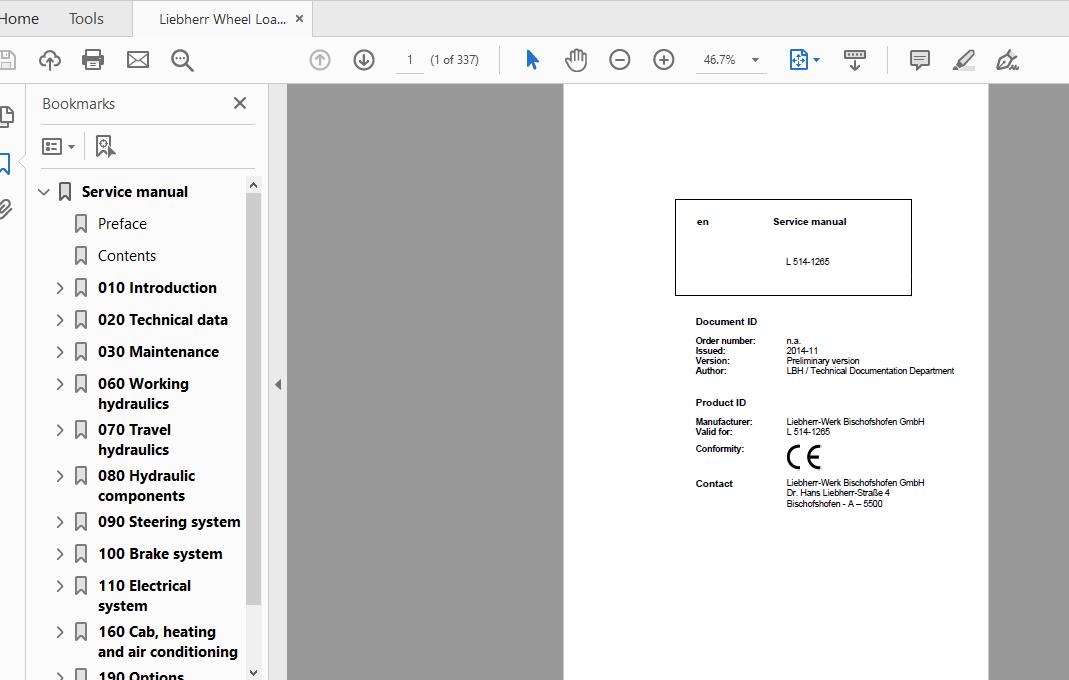
Task: Click the bookmarks vertical scrollbar thumb
Action: coord(254,399)
